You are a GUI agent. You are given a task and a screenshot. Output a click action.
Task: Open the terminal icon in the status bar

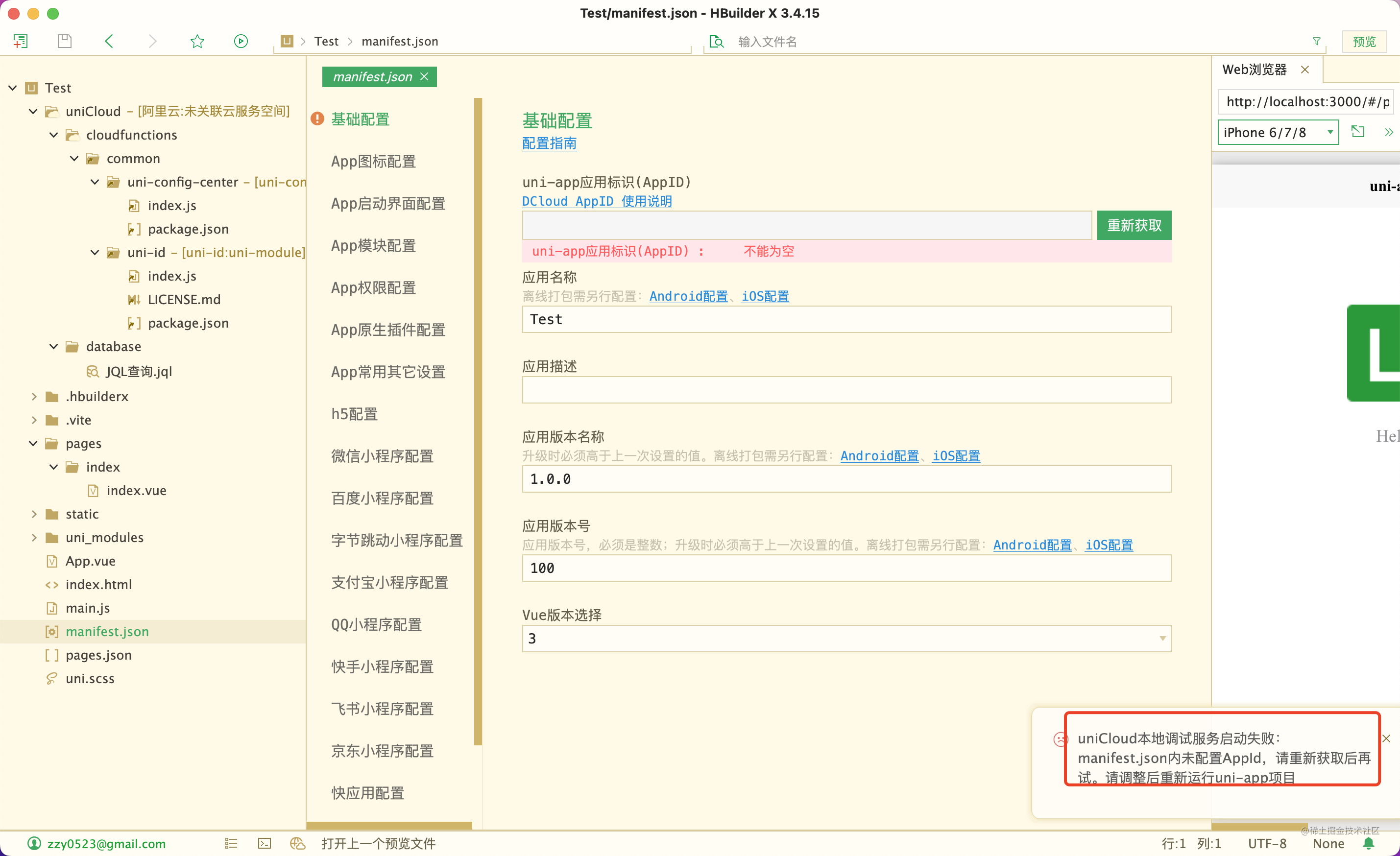tap(264, 843)
